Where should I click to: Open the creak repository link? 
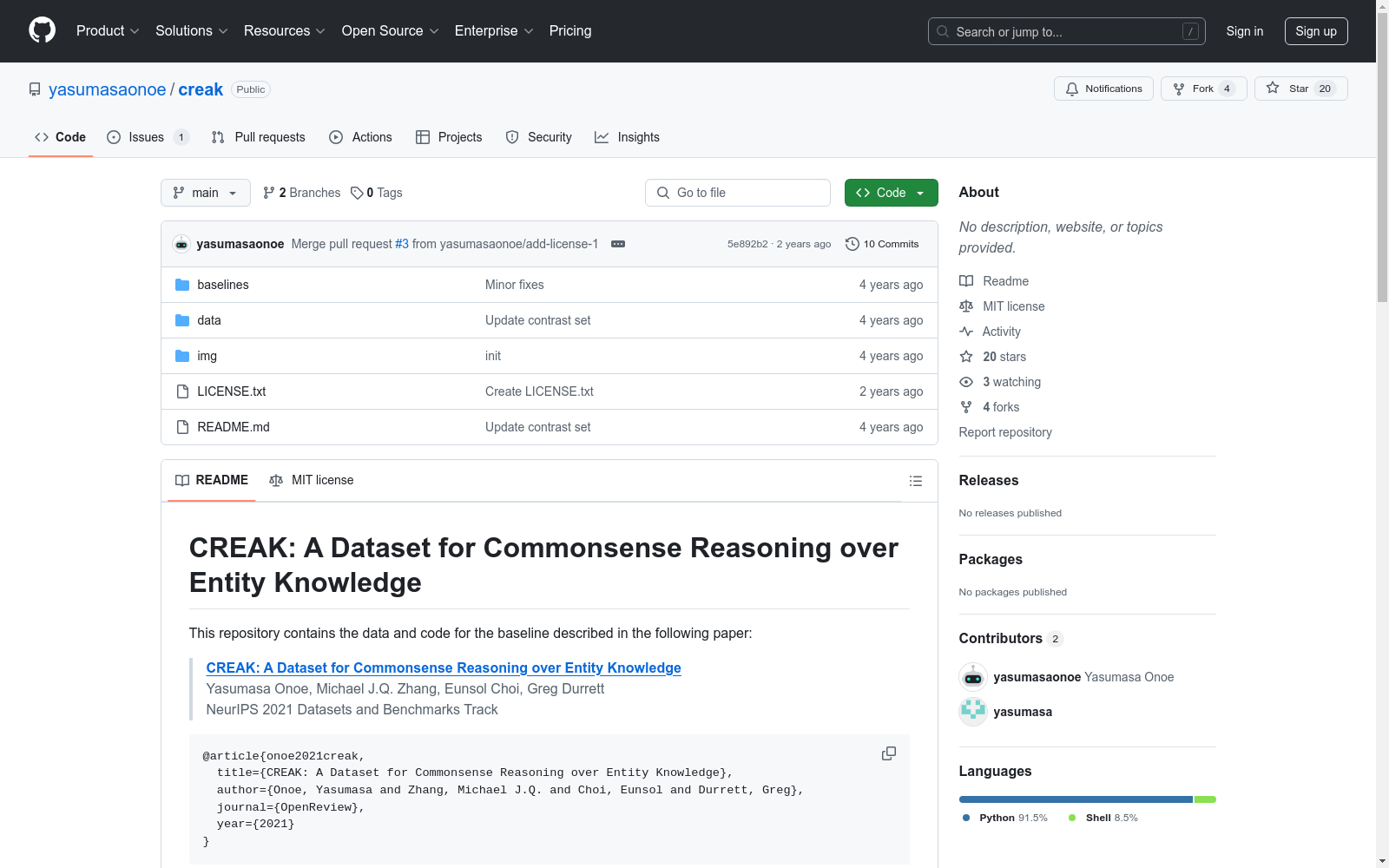tap(201, 89)
